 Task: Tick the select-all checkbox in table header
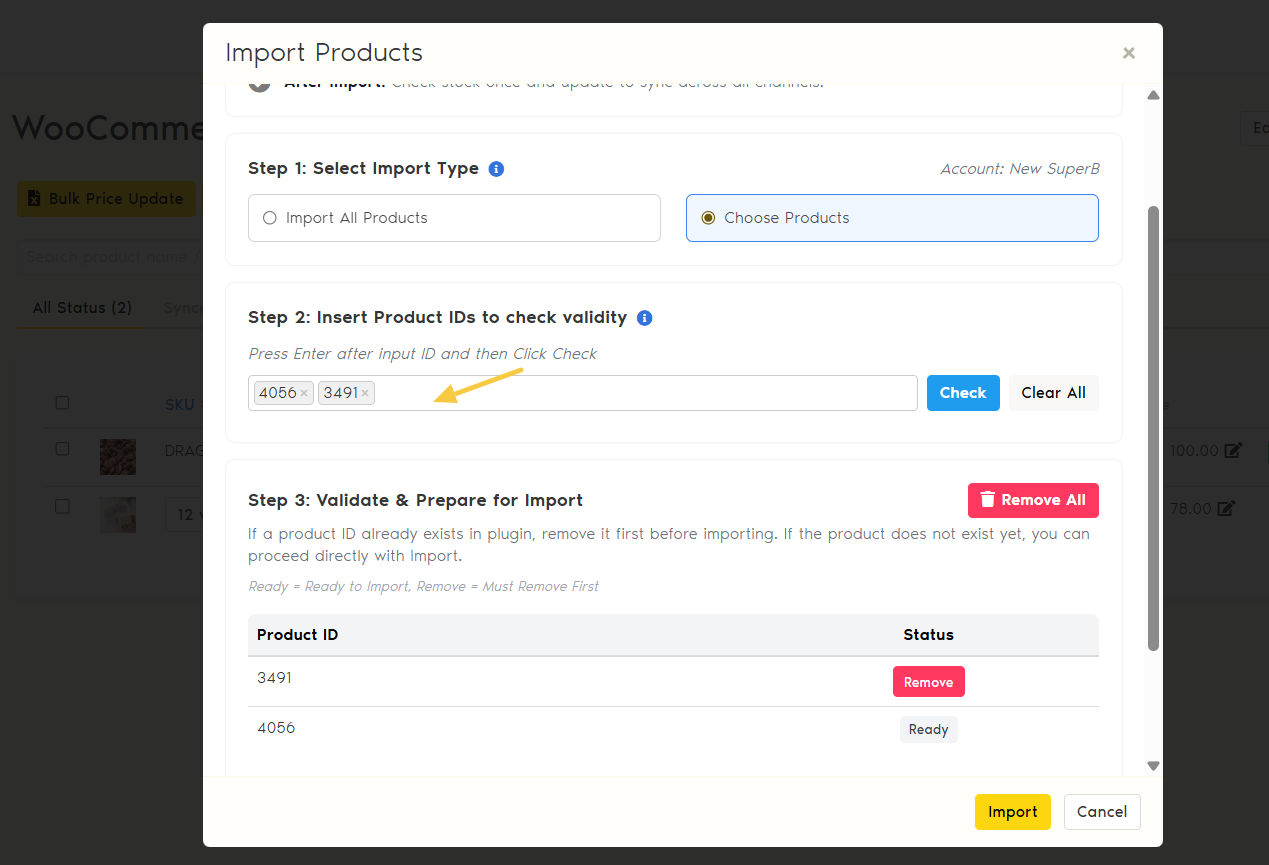coord(62,403)
